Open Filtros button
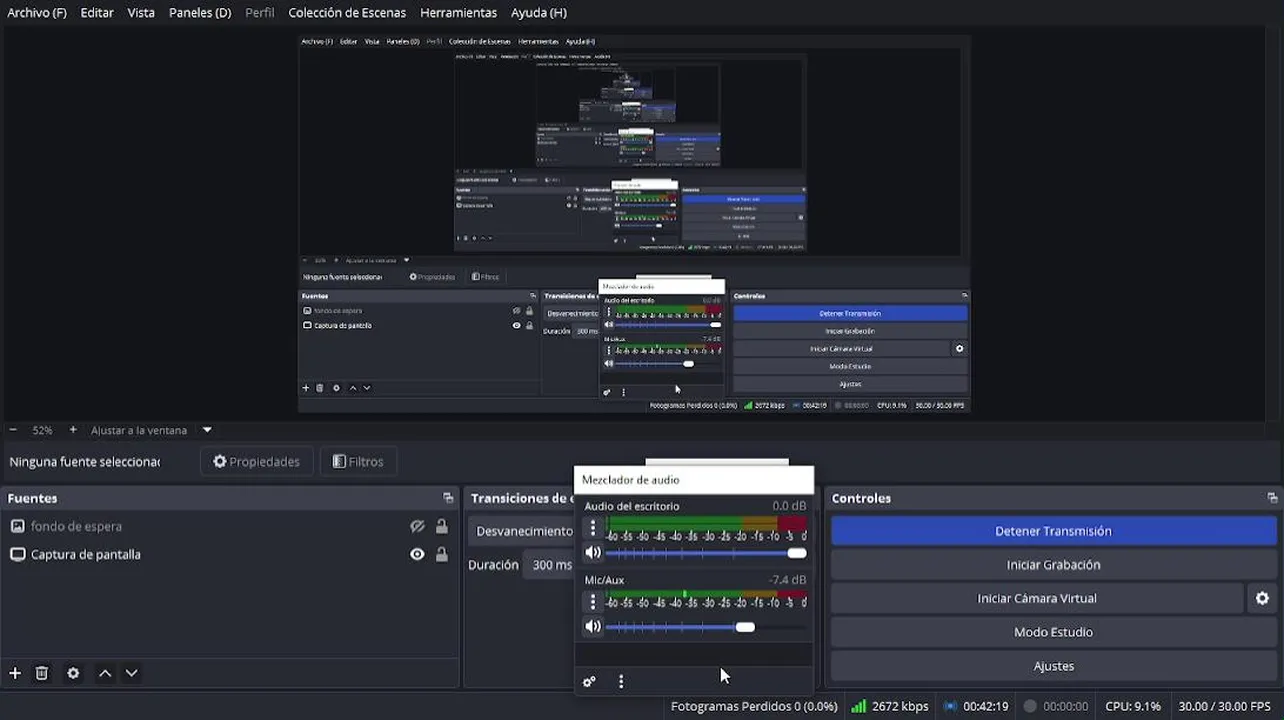Screen dimensions: 1284x720 pos(358,461)
